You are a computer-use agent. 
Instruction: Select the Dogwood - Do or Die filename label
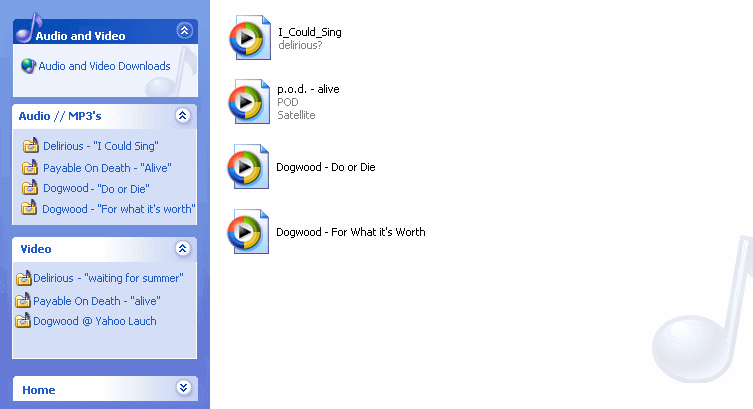[x=326, y=167]
